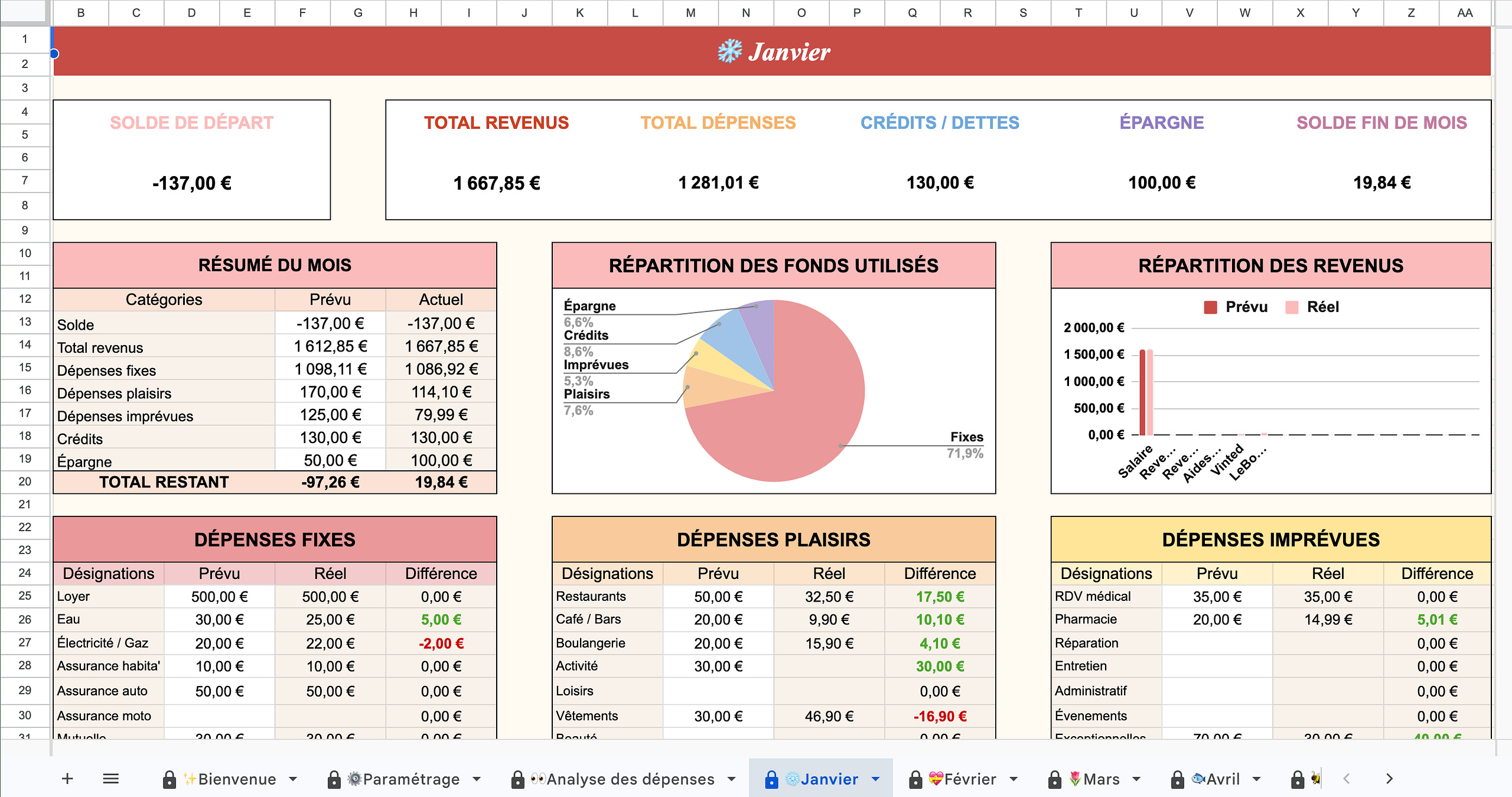1512x797 pixels.
Task: Click the lock icon on Janvier tab
Action: [771, 779]
